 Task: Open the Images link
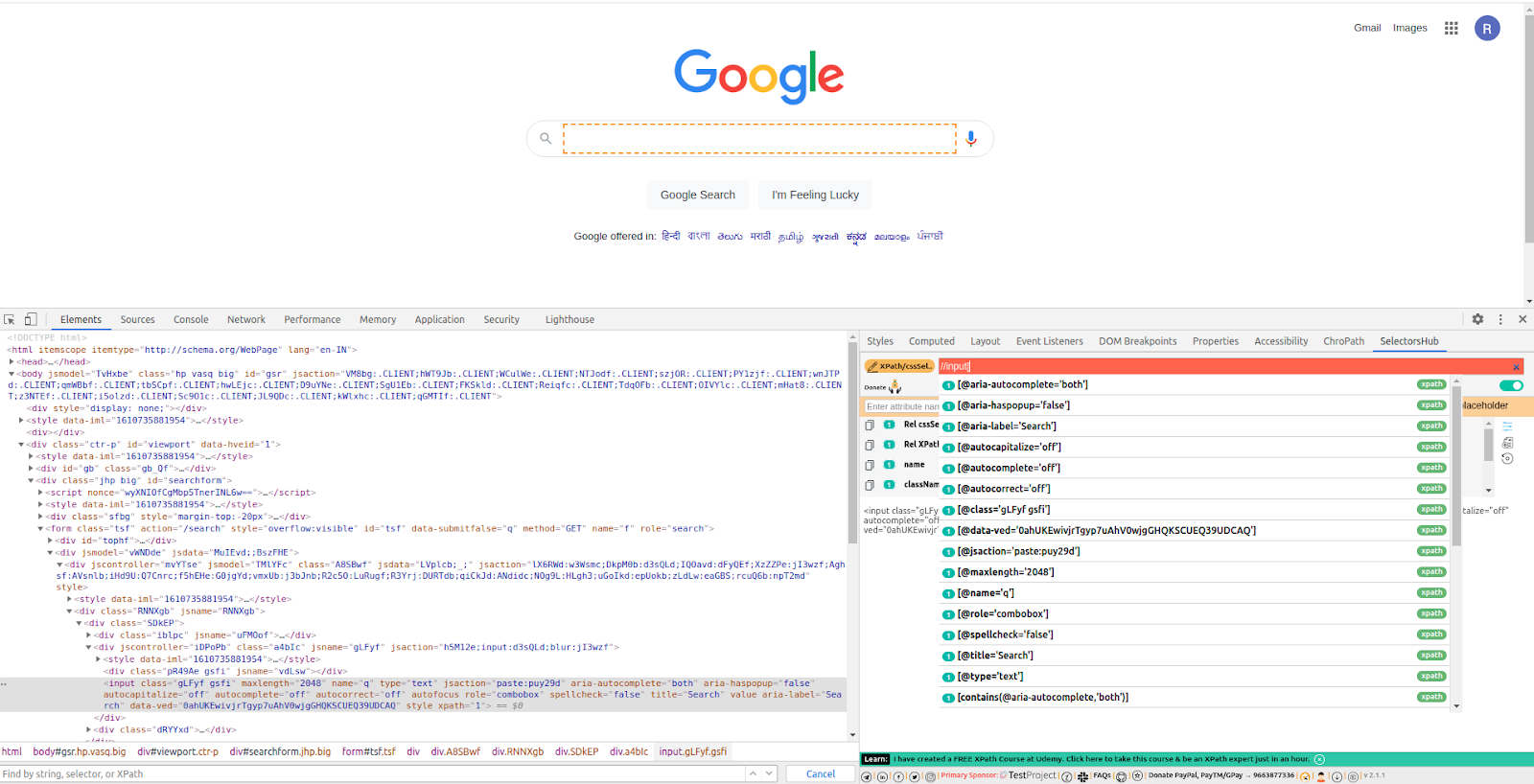[x=1410, y=28]
